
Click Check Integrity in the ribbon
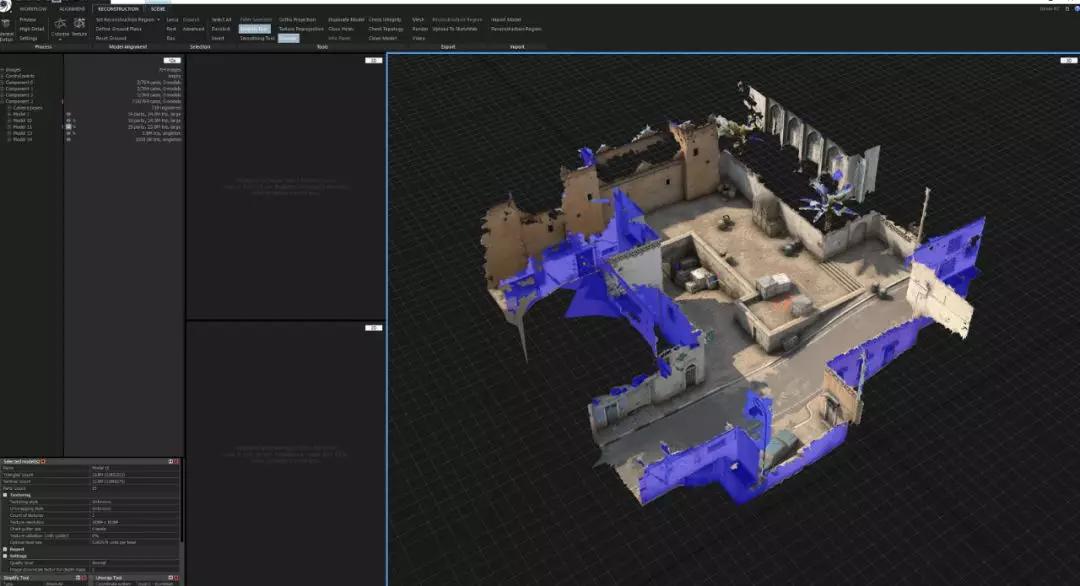[385, 19]
